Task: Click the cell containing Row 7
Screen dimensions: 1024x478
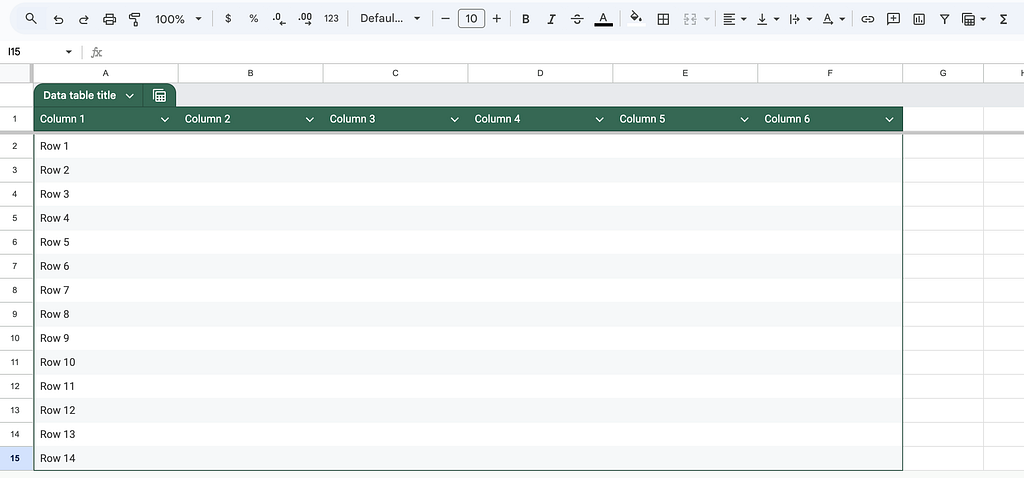Action: click(x=106, y=290)
